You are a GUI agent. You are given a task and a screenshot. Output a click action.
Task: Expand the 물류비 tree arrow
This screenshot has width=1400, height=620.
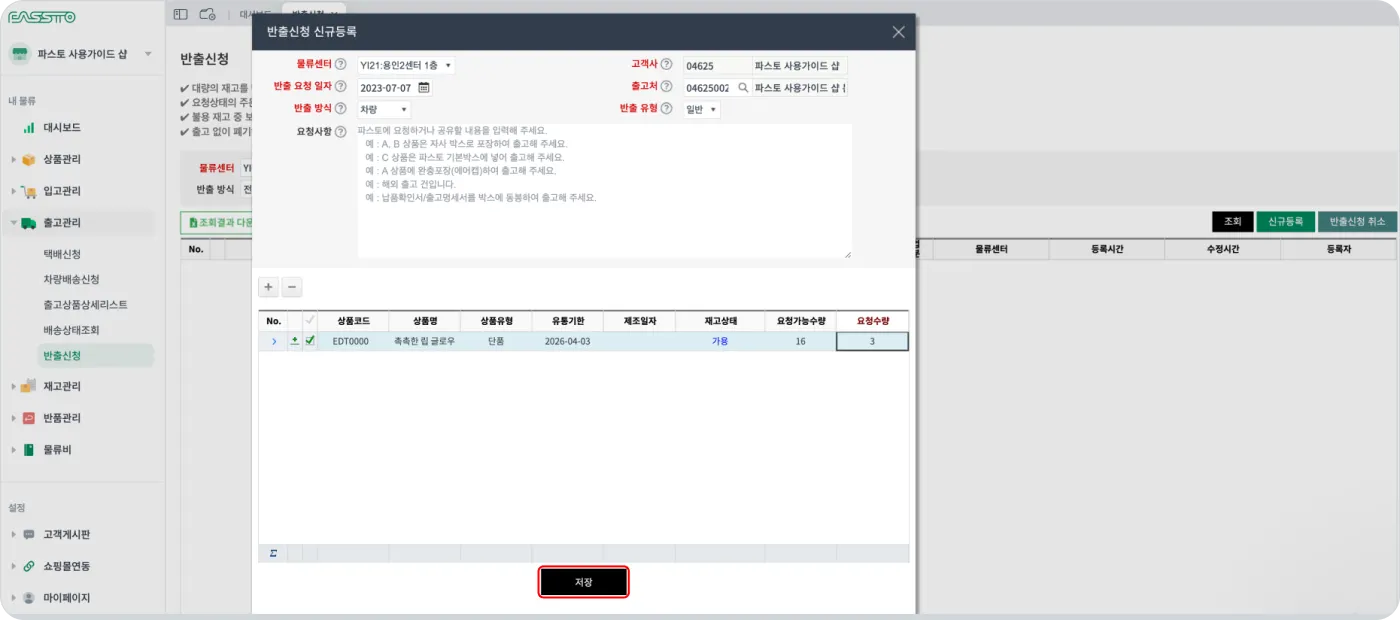13,450
